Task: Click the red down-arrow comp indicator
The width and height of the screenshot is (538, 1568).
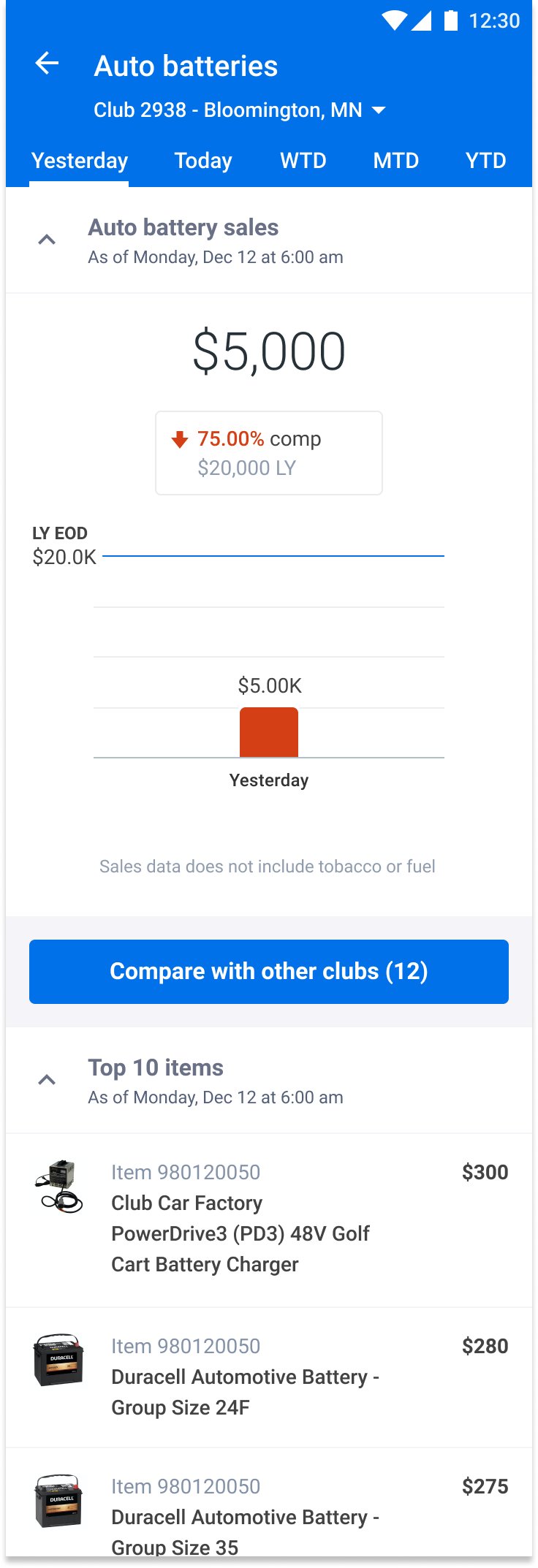Action: [180, 439]
